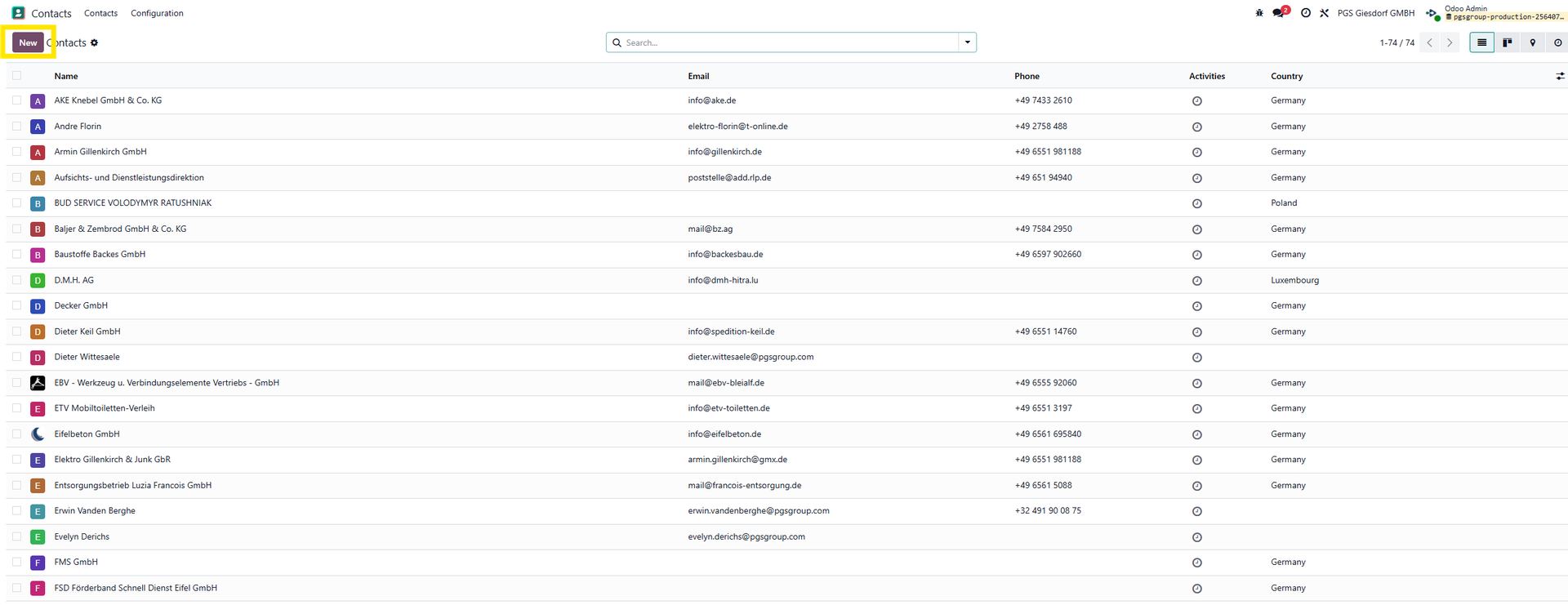
Task: Select the AKE Knebel GmbH row checkbox
Action: pos(16,100)
